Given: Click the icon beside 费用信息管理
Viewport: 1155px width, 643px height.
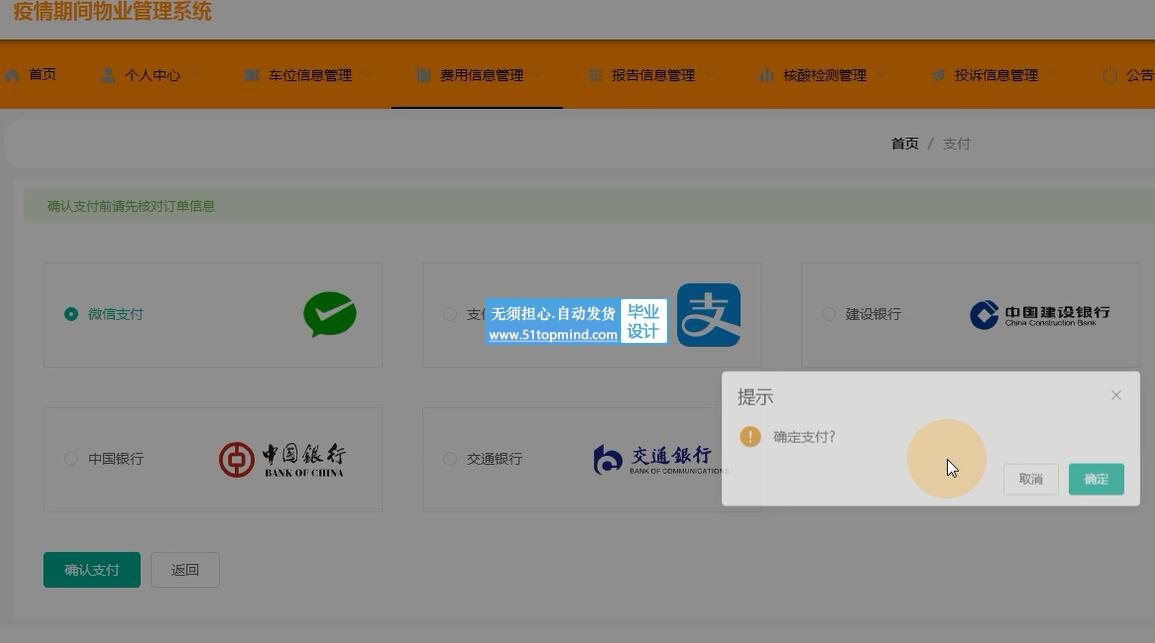Looking at the screenshot, I should tap(423, 75).
